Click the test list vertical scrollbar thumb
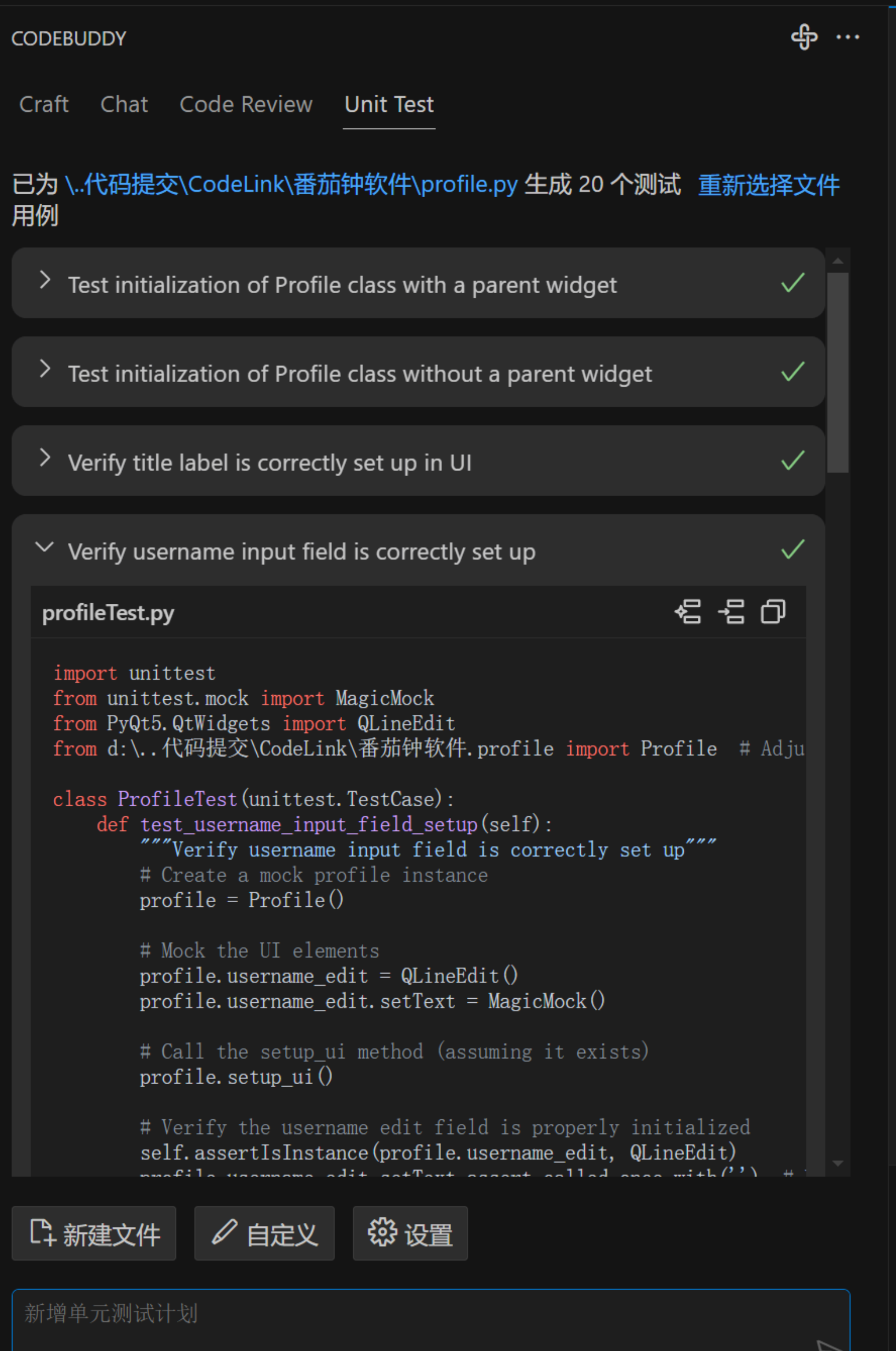 click(x=838, y=372)
